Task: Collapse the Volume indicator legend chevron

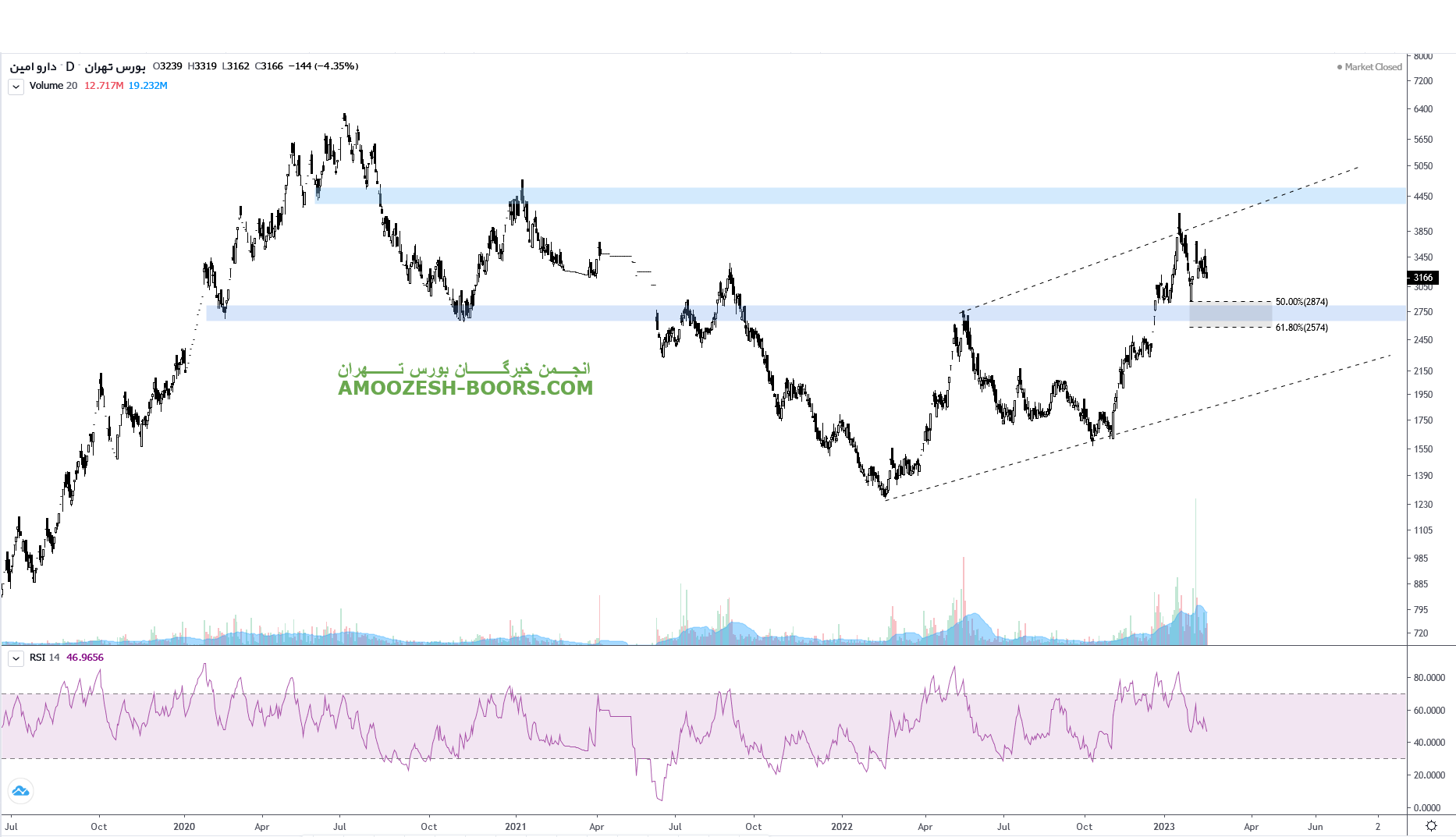Action: [x=16, y=87]
